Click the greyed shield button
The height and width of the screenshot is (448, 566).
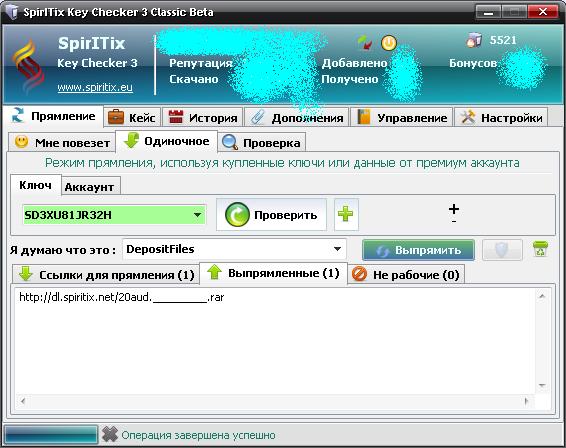(x=502, y=250)
